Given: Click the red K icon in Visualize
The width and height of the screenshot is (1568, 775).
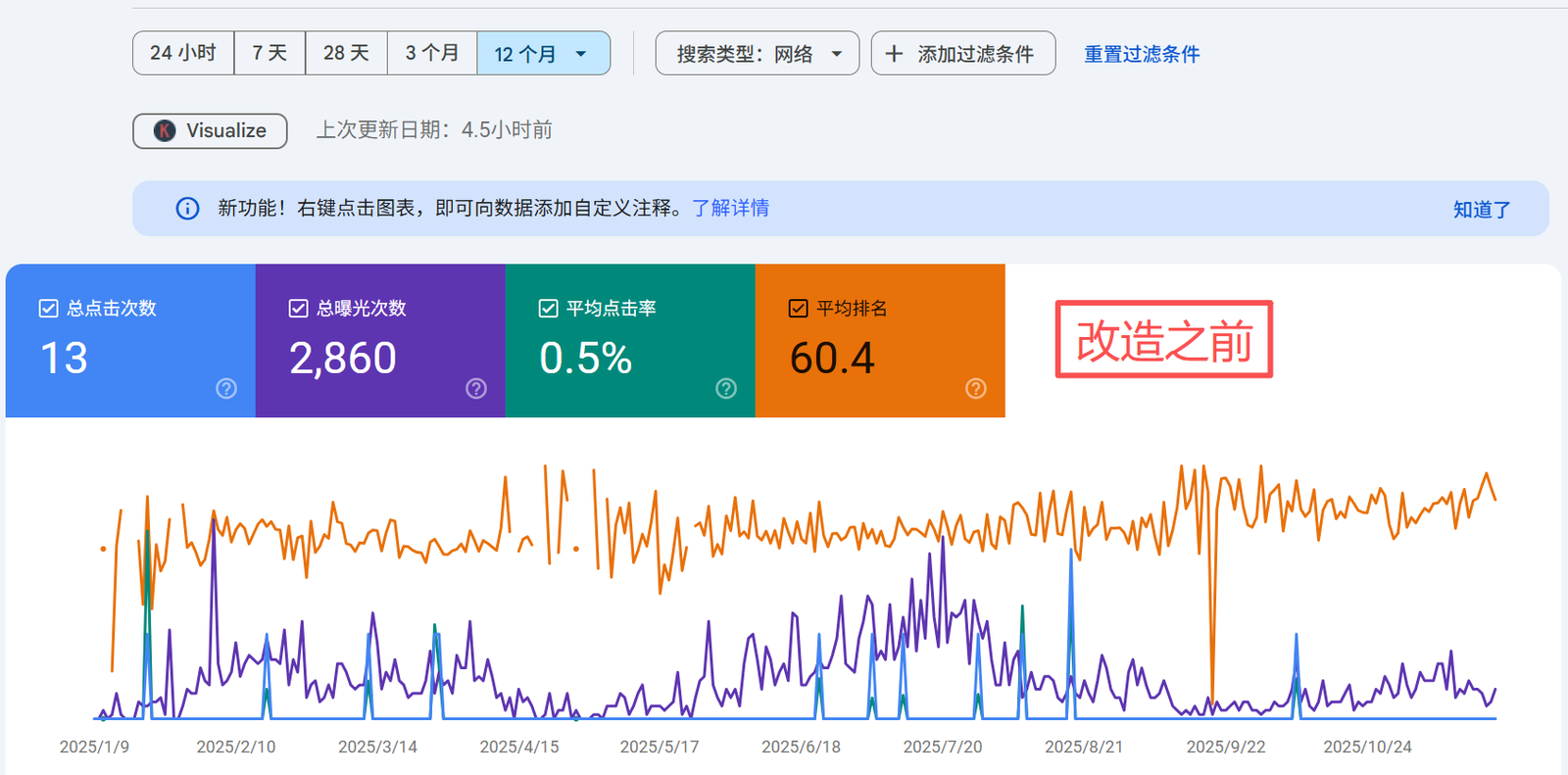Looking at the screenshot, I should [165, 131].
